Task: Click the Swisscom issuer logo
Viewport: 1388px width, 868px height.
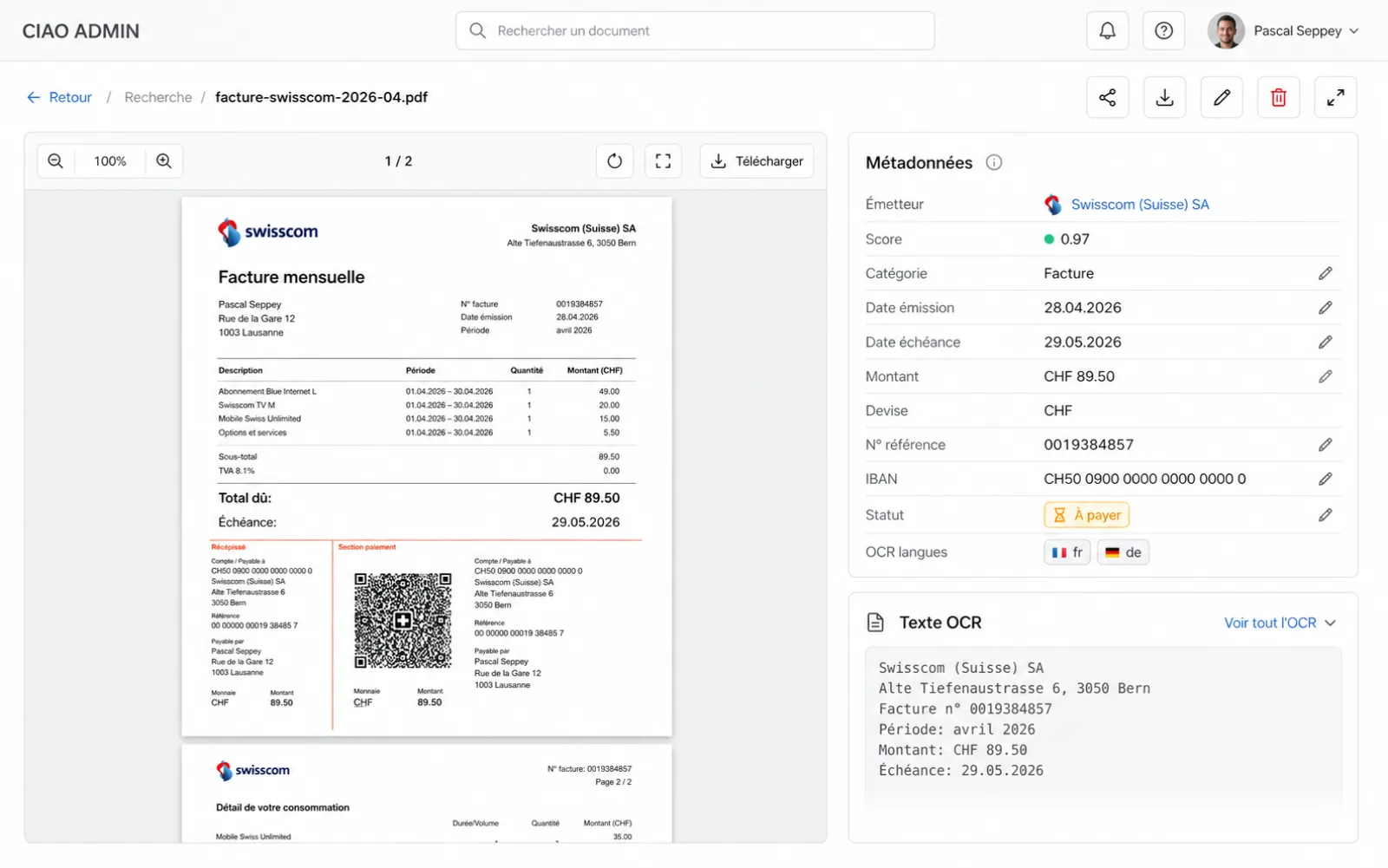Action: (1053, 205)
